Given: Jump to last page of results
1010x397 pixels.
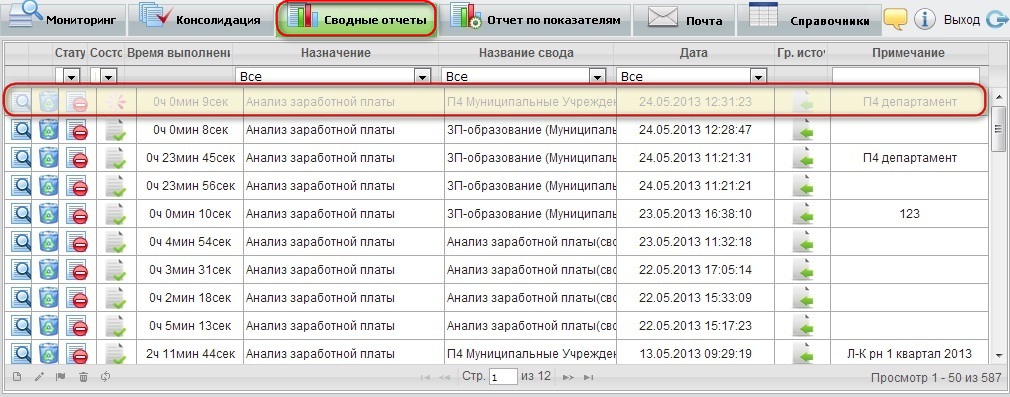Looking at the screenshot, I should point(588,377).
